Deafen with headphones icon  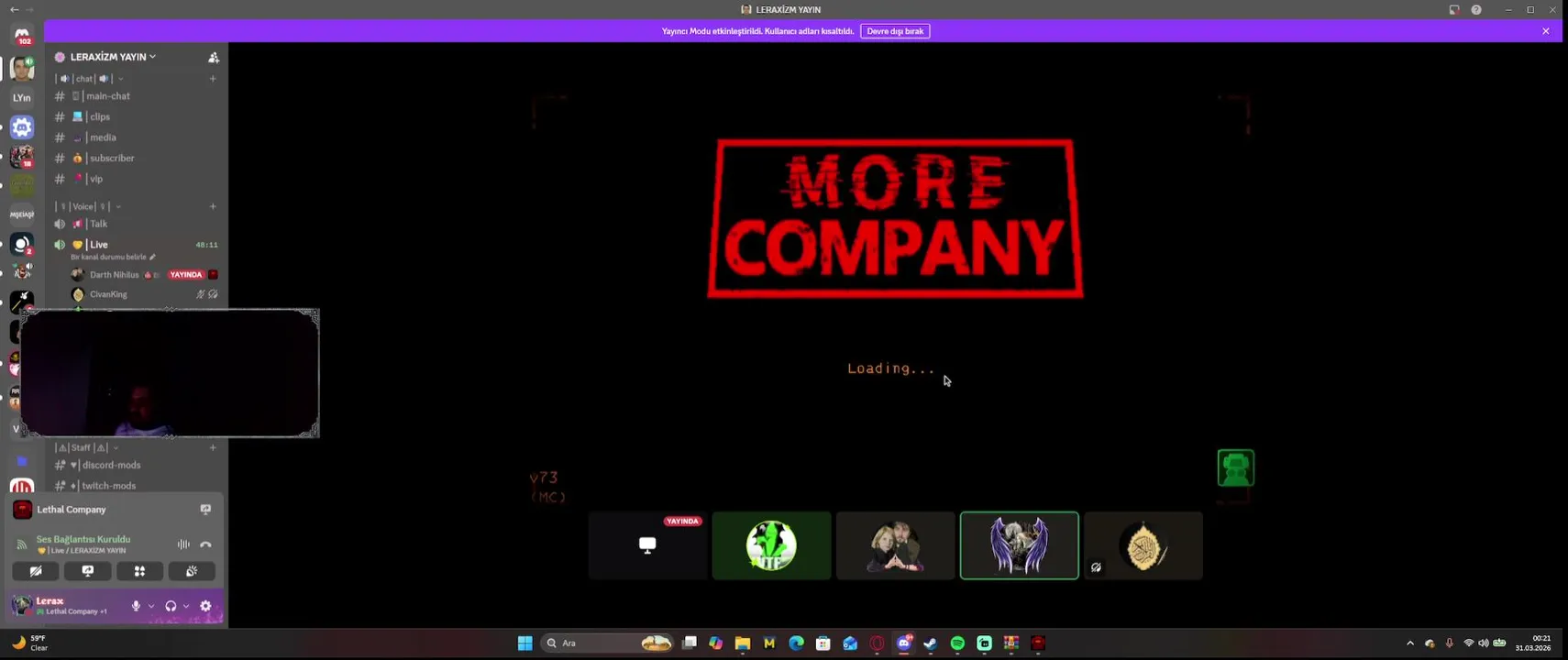pyautogui.click(x=171, y=606)
